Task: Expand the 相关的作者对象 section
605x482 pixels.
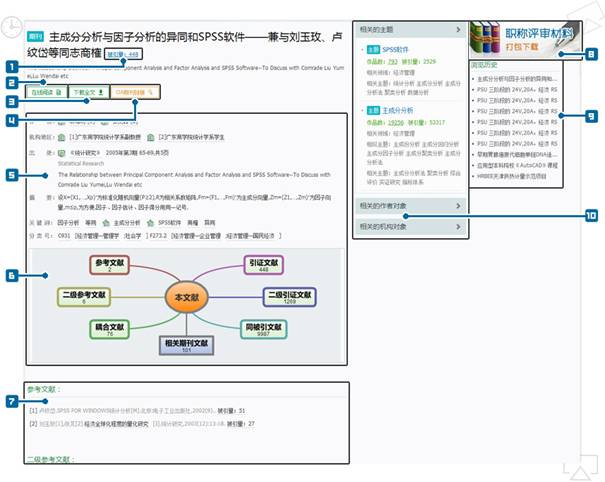Action: [x=410, y=206]
